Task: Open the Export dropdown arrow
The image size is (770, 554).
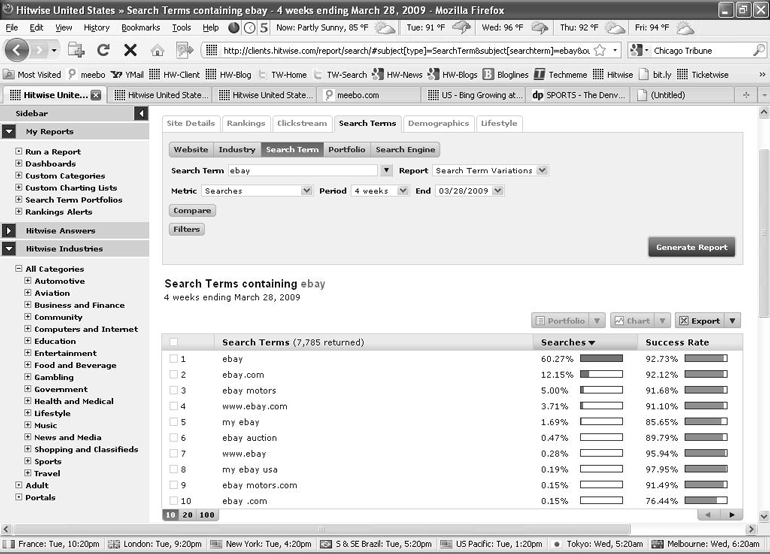Action: 733,321
